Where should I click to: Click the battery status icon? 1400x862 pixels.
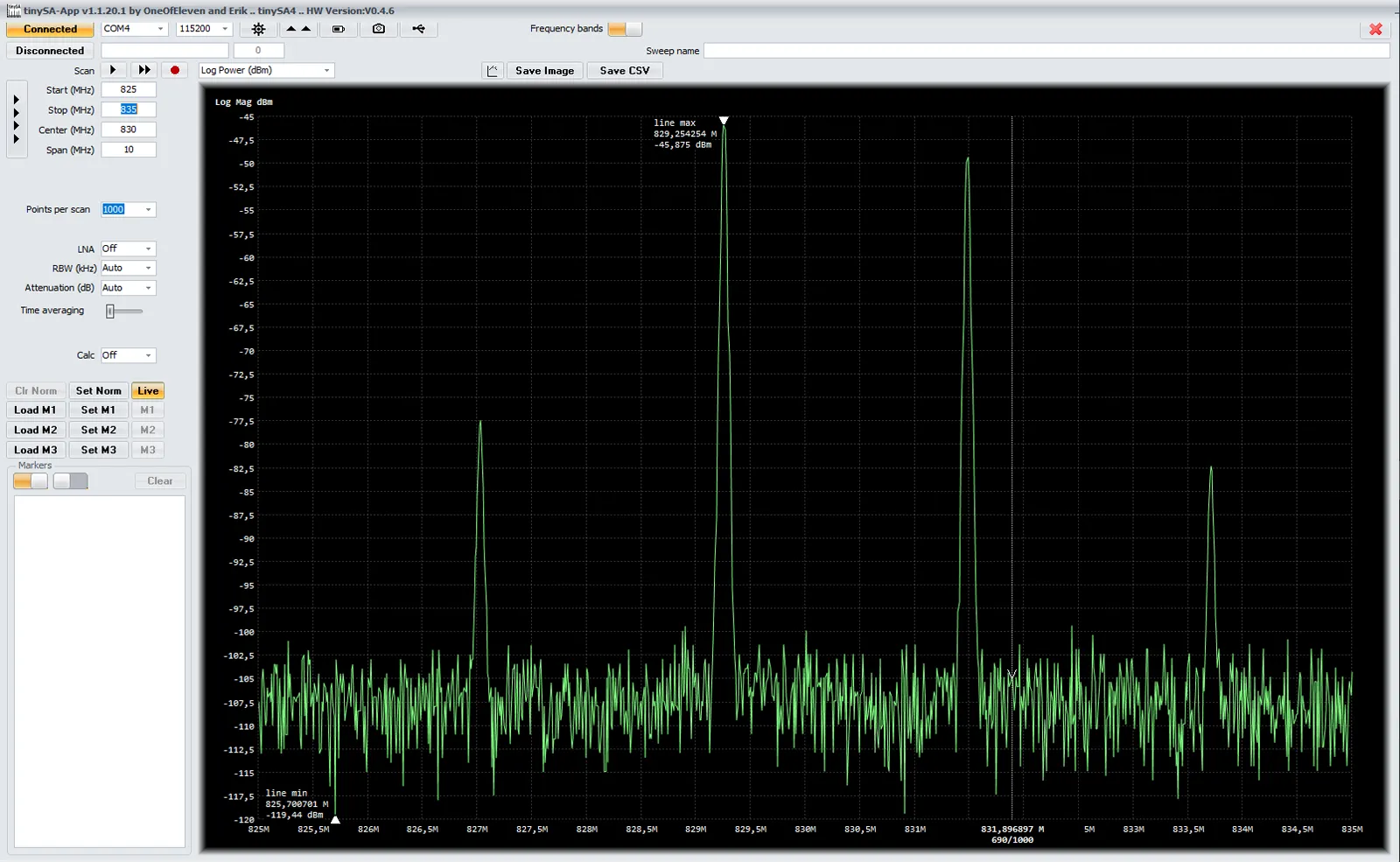339,29
